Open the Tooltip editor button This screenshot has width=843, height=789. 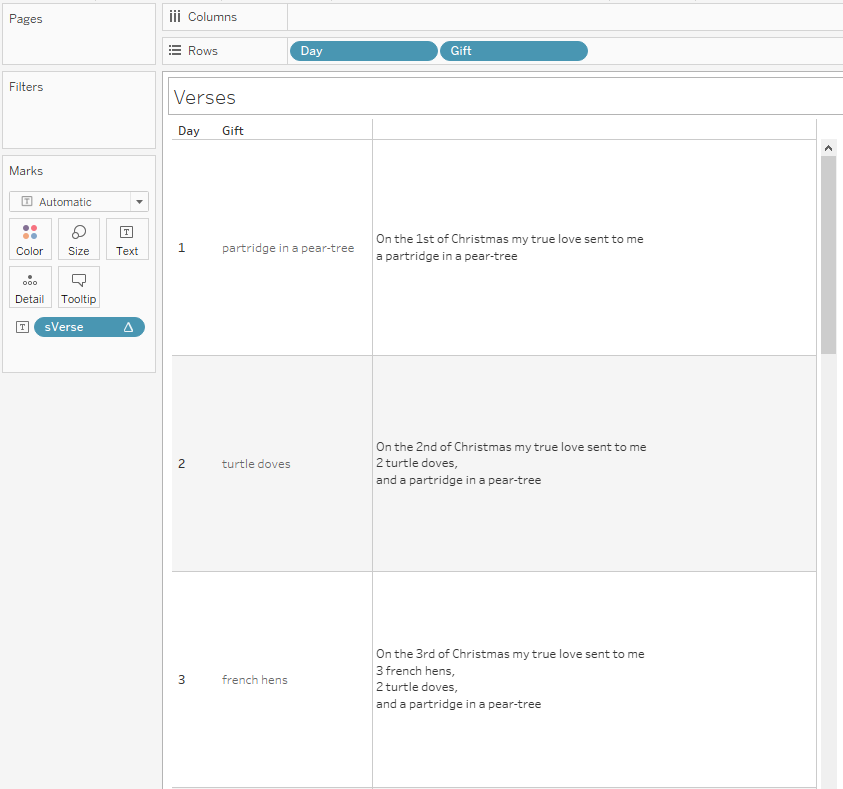pos(79,287)
